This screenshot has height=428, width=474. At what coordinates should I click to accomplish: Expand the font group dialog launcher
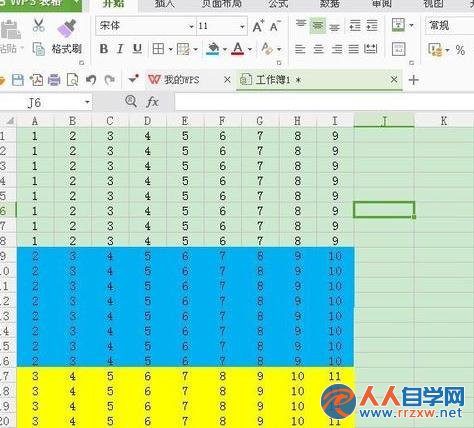click(x=279, y=62)
